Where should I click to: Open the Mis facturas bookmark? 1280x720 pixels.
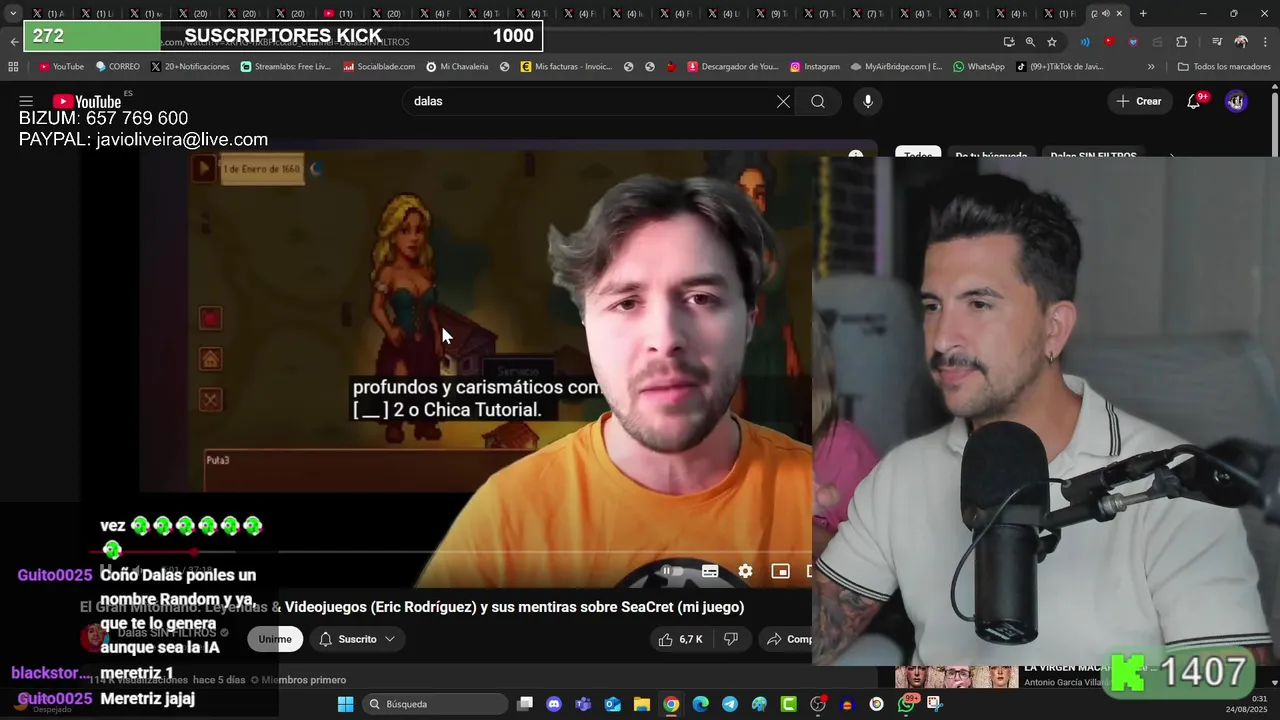(566, 66)
